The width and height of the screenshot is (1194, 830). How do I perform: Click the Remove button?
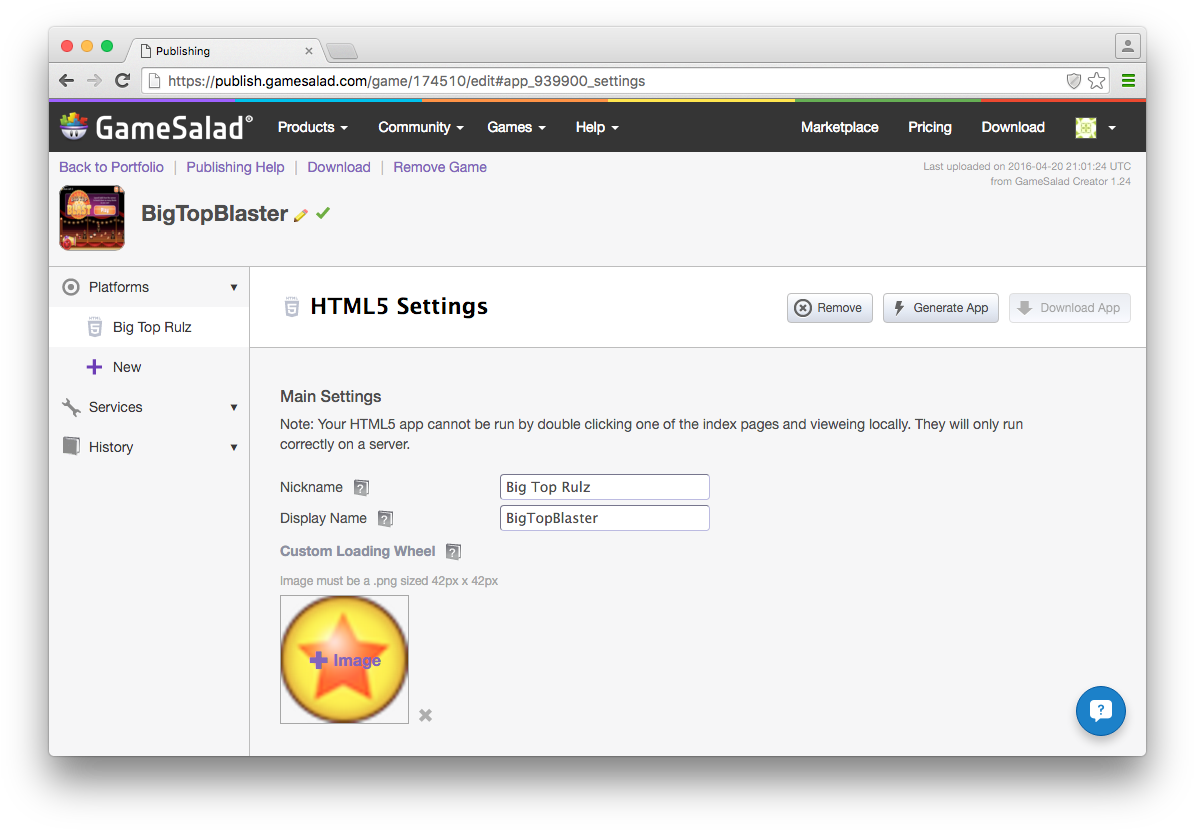tap(829, 308)
